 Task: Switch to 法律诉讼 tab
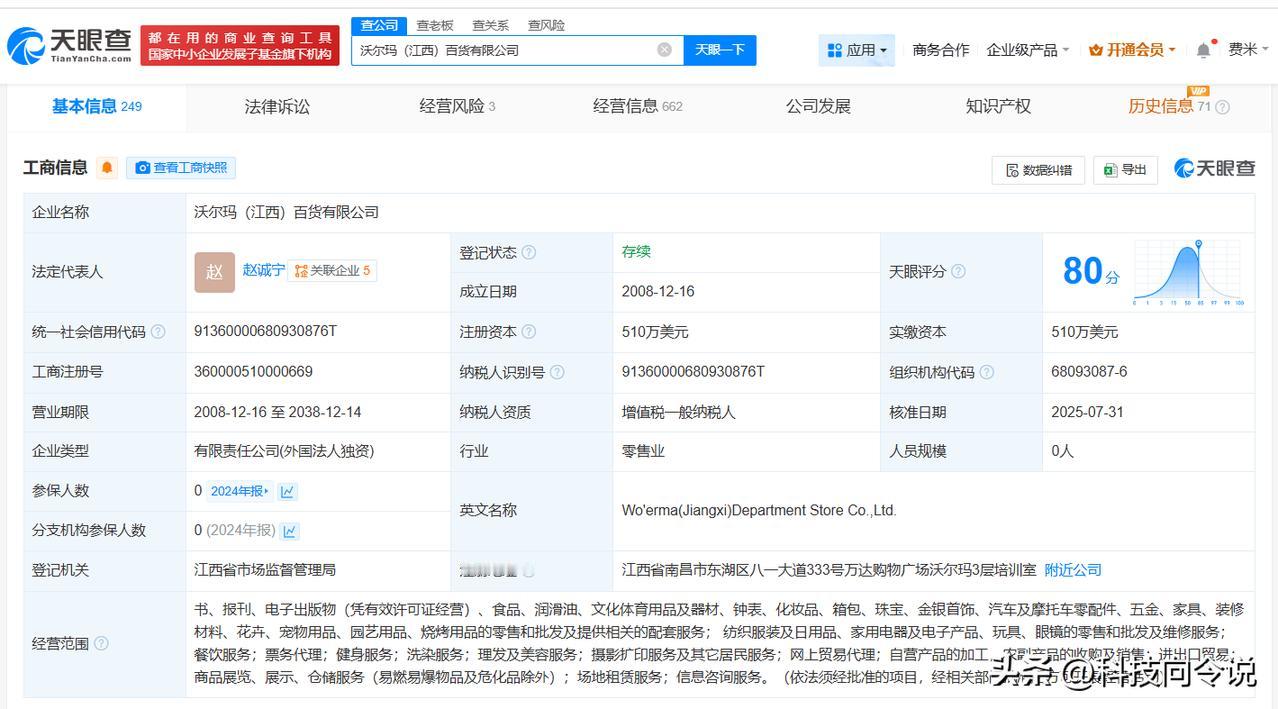277,106
